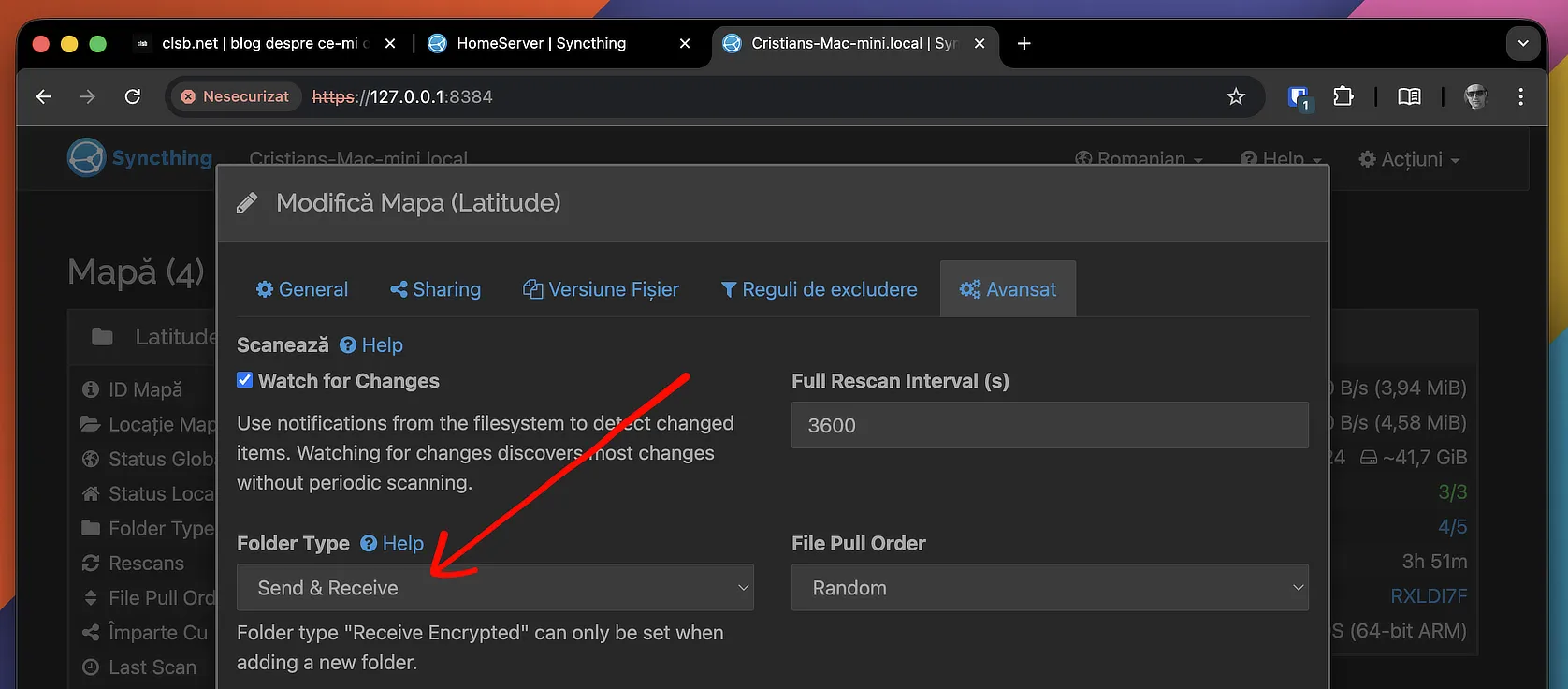Click the Help link next to Scanează

(372, 345)
